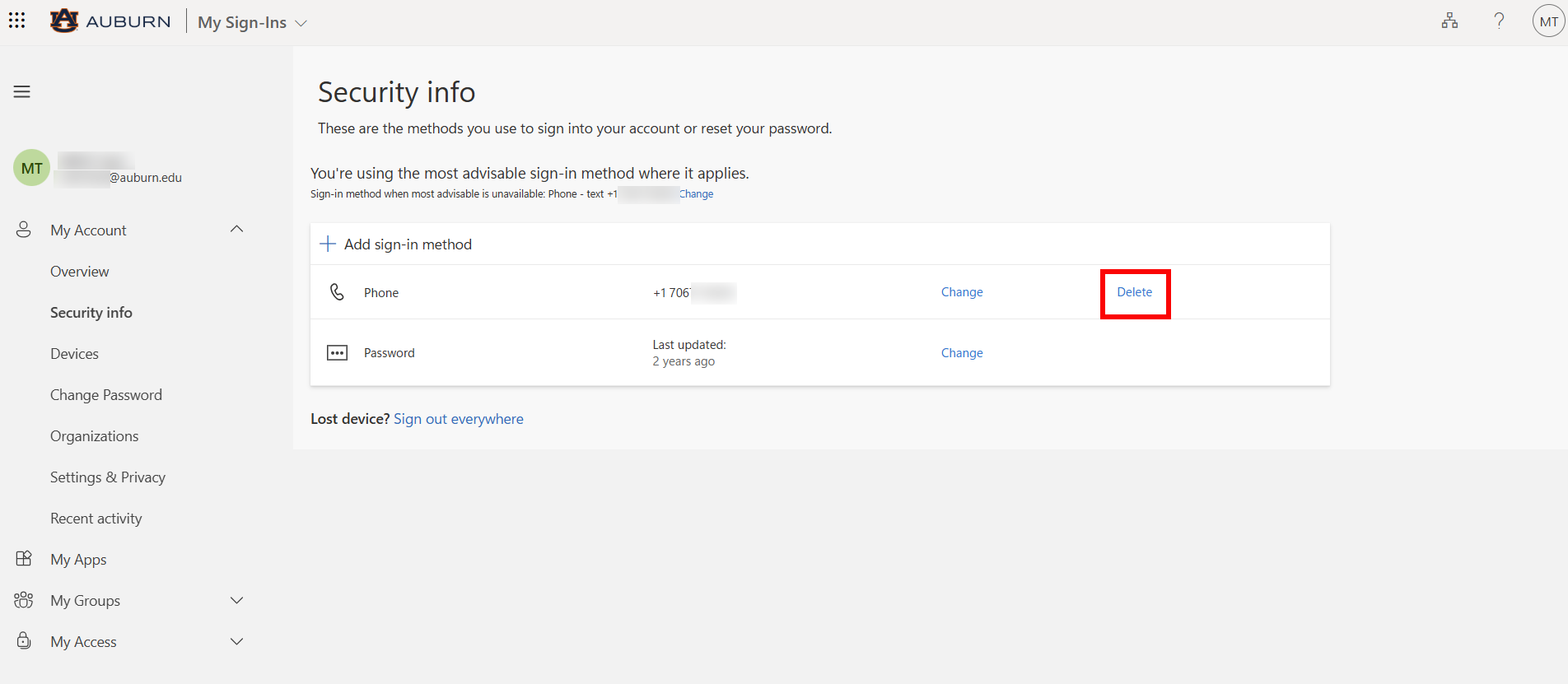Open My Groups label in sidebar
Screen dimensions: 1568x684
(85, 601)
